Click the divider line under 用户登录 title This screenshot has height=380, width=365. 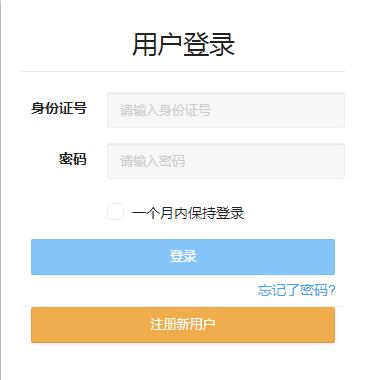[x=183, y=71]
